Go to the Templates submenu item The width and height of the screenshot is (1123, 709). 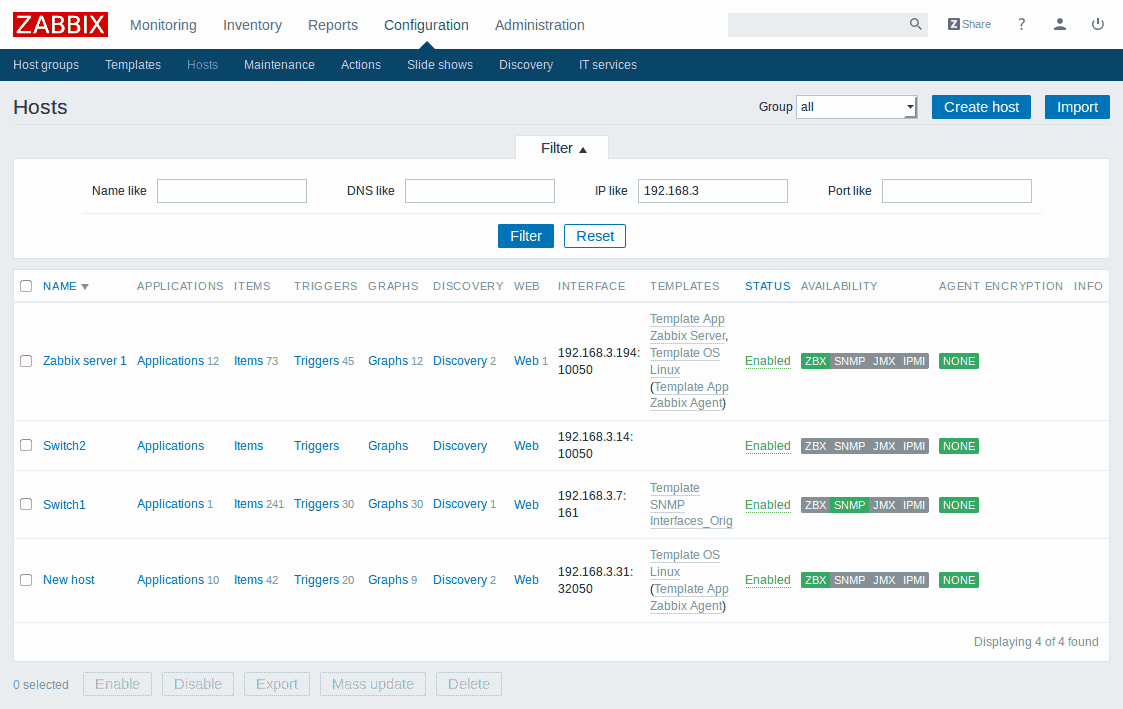coord(133,65)
